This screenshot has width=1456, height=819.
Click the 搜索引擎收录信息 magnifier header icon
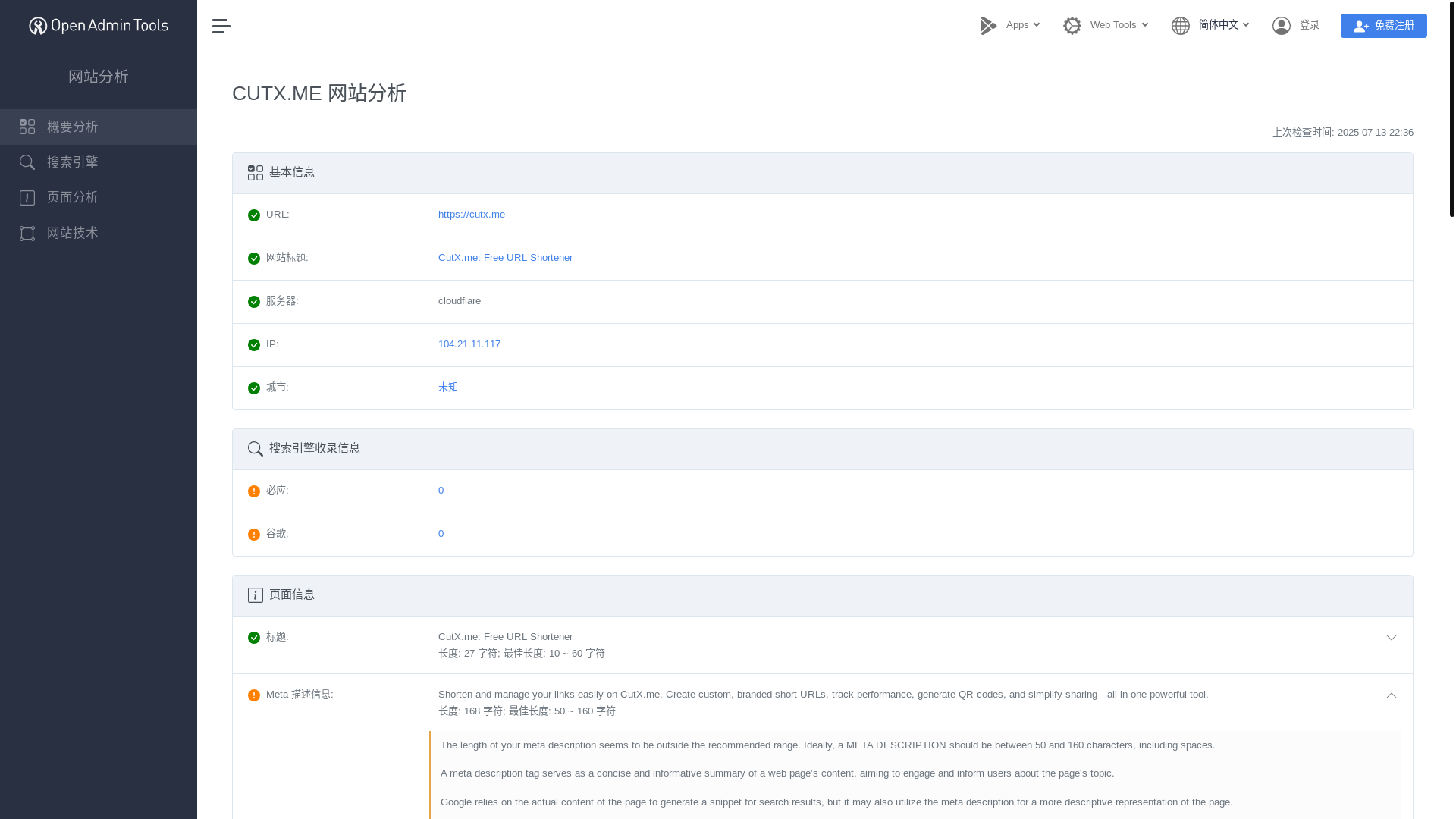[x=256, y=449]
